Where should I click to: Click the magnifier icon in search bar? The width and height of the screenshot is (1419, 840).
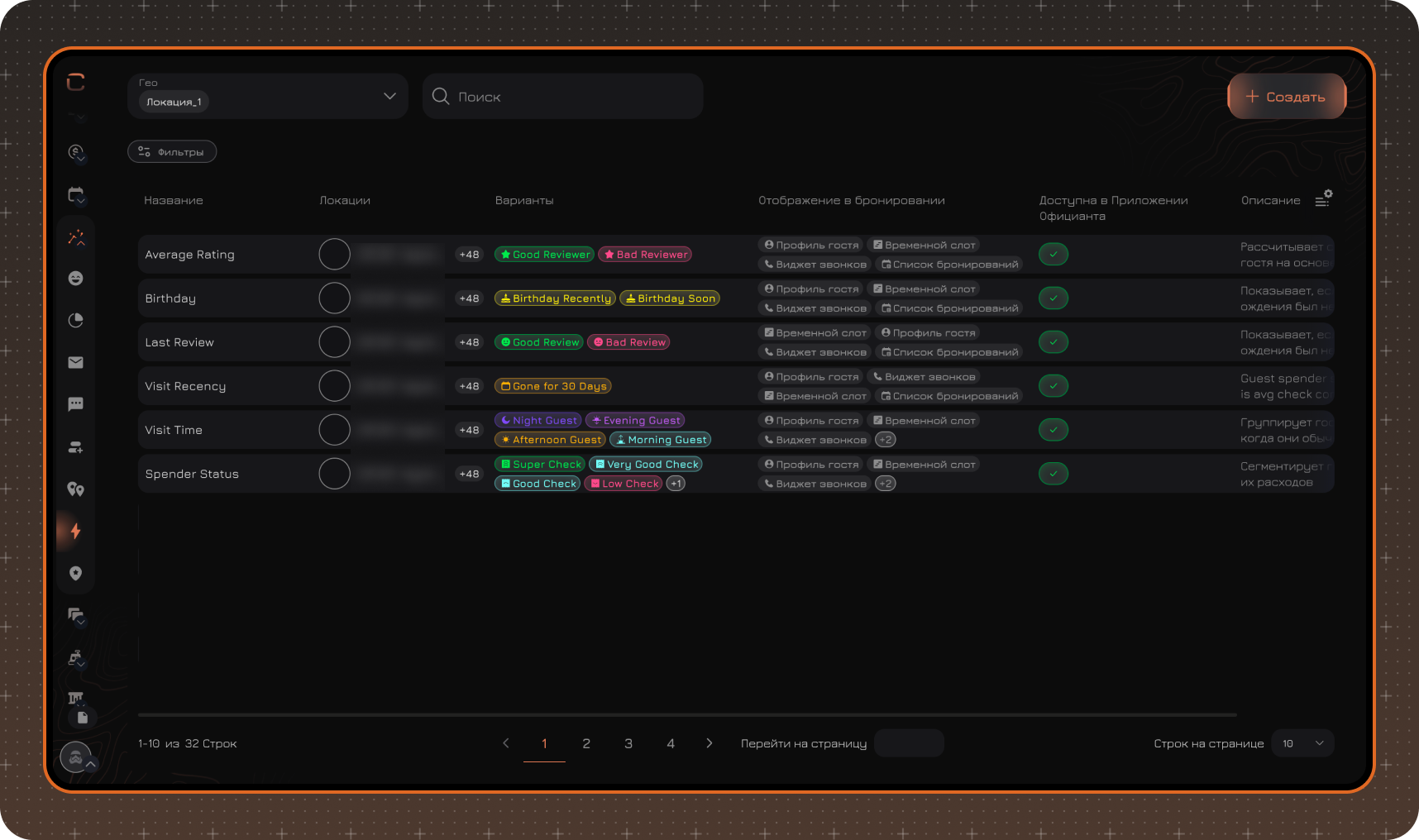click(441, 96)
